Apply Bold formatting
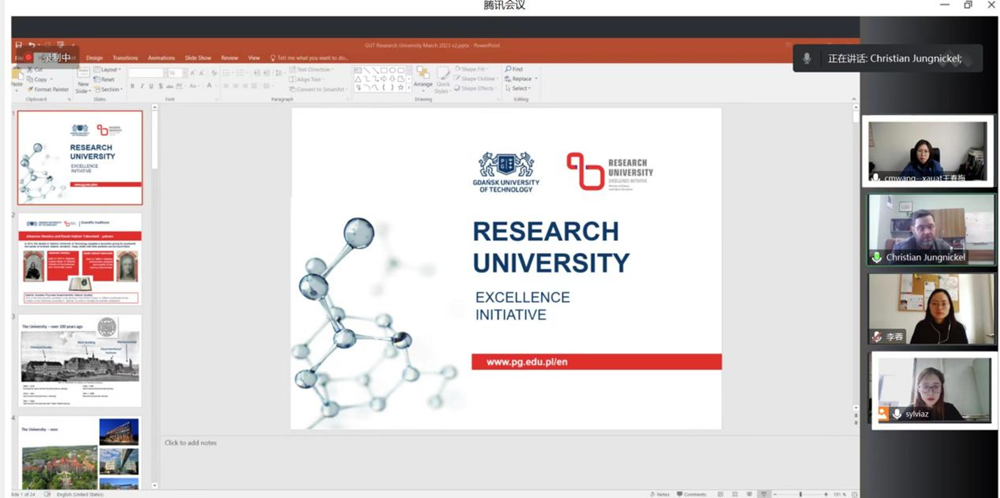This screenshot has height=498, width=1000. pyautogui.click(x=132, y=86)
